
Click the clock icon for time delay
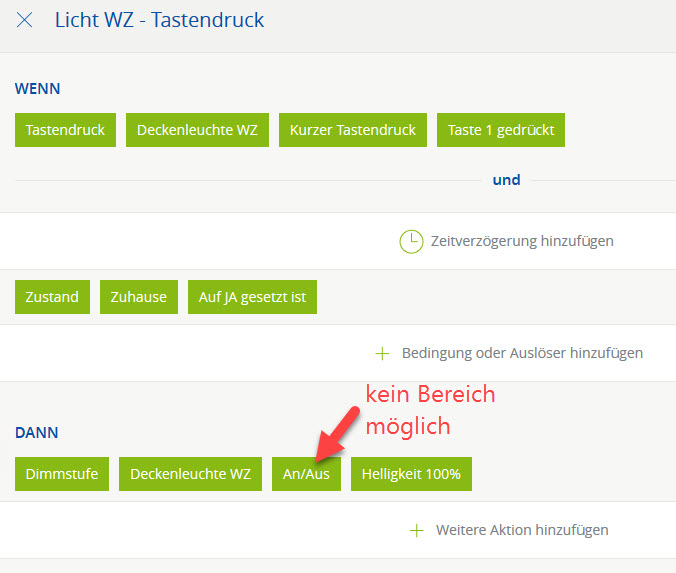411,241
